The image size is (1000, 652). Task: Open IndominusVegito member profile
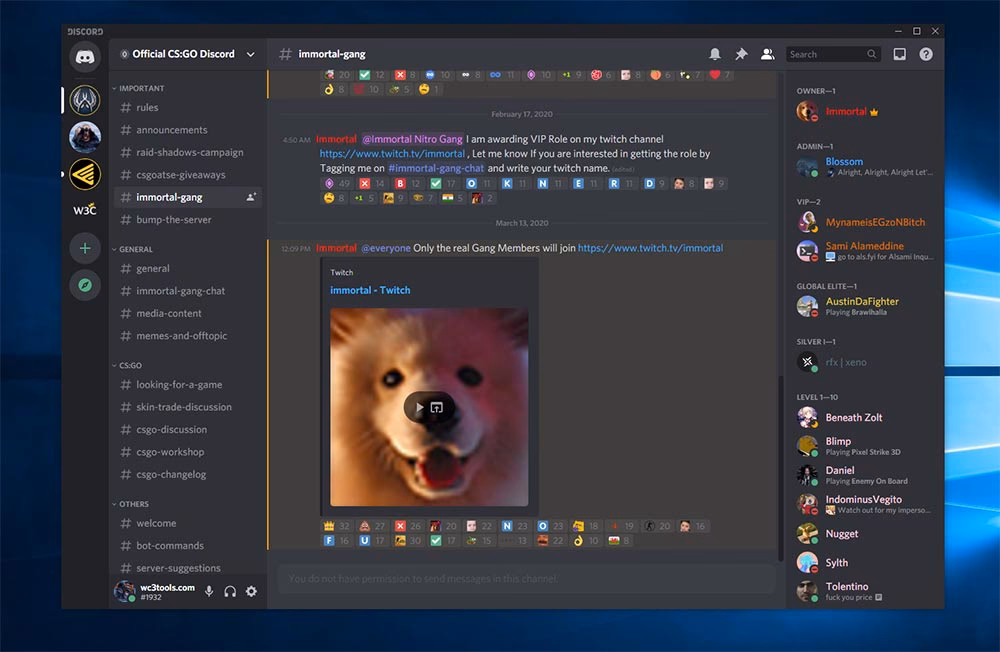pyautogui.click(x=862, y=504)
